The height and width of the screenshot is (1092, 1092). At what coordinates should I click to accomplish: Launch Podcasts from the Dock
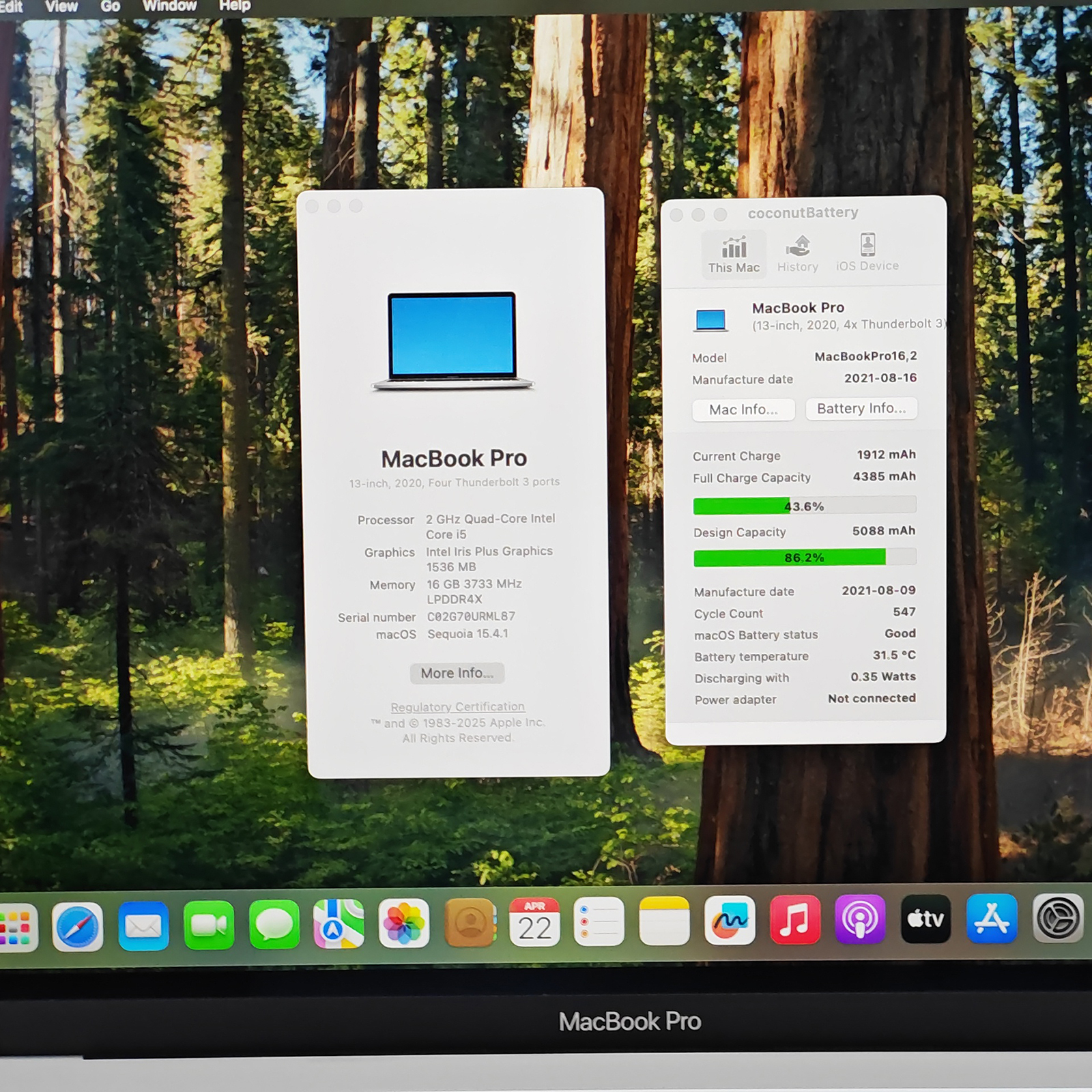(x=860, y=919)
